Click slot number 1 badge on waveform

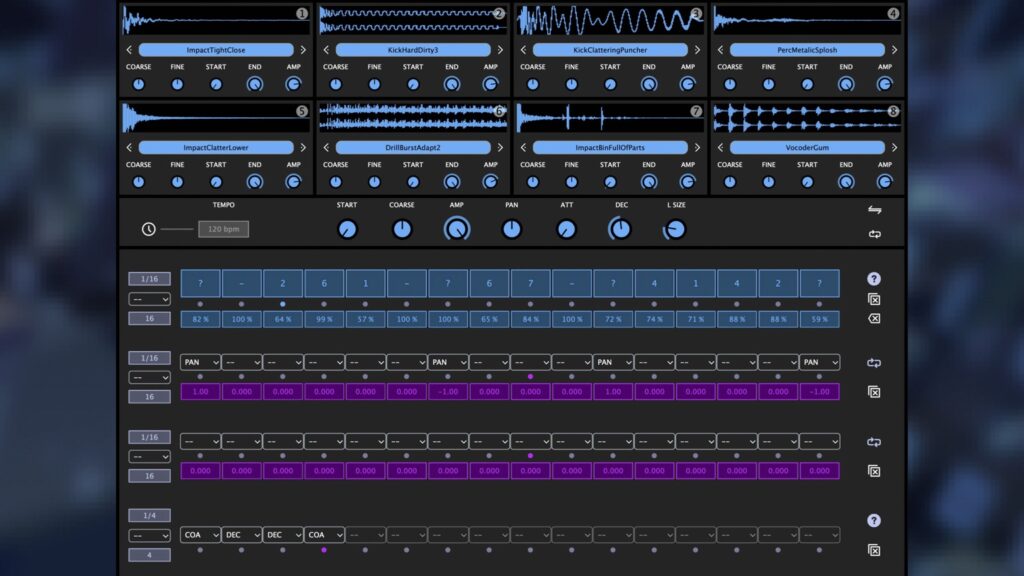click(302, 13)
